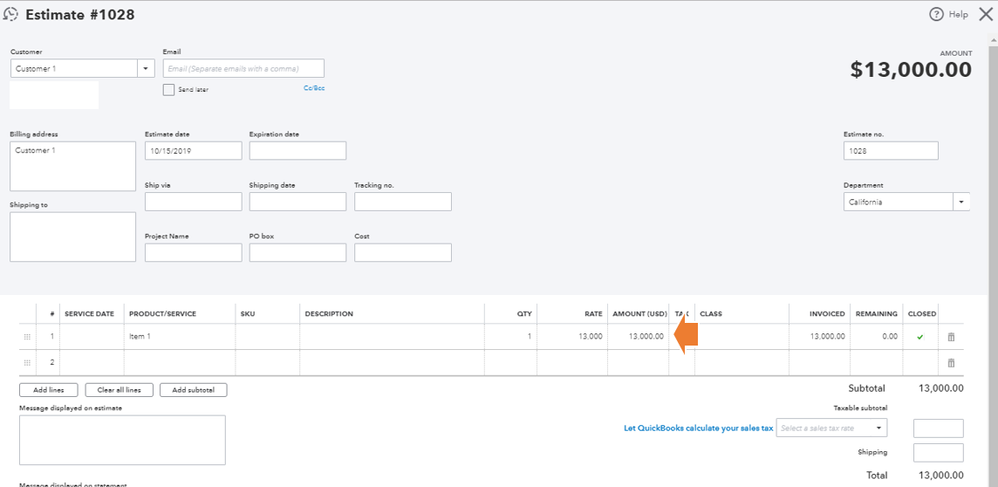Screen dimensions: 998x487
Task: Click the Class cell of line 1
Action: [x=742, y=337]
